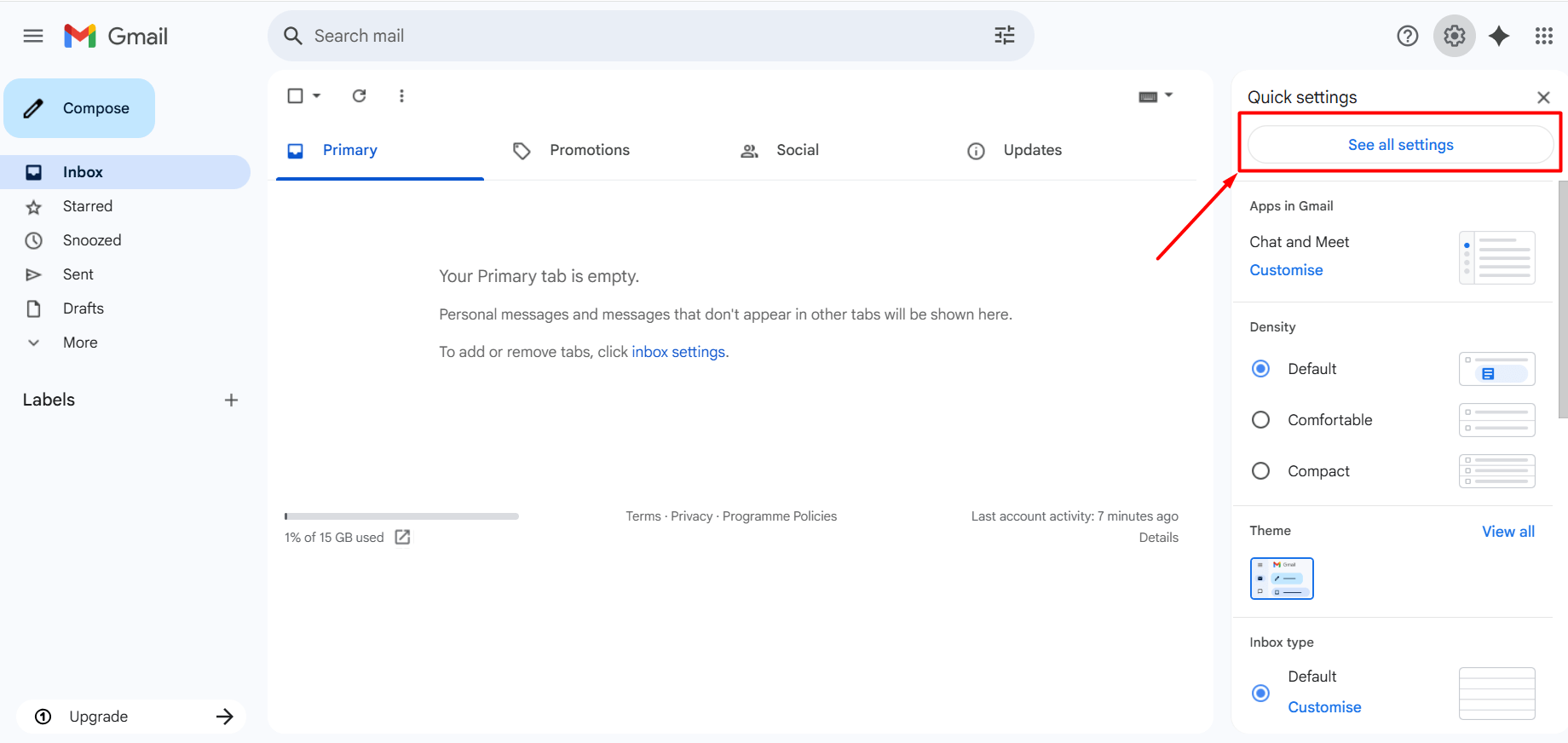Open select dropdown arrow beside checkbox
1568x743 pixels.
pyautogui.click(x=317, y=95)
